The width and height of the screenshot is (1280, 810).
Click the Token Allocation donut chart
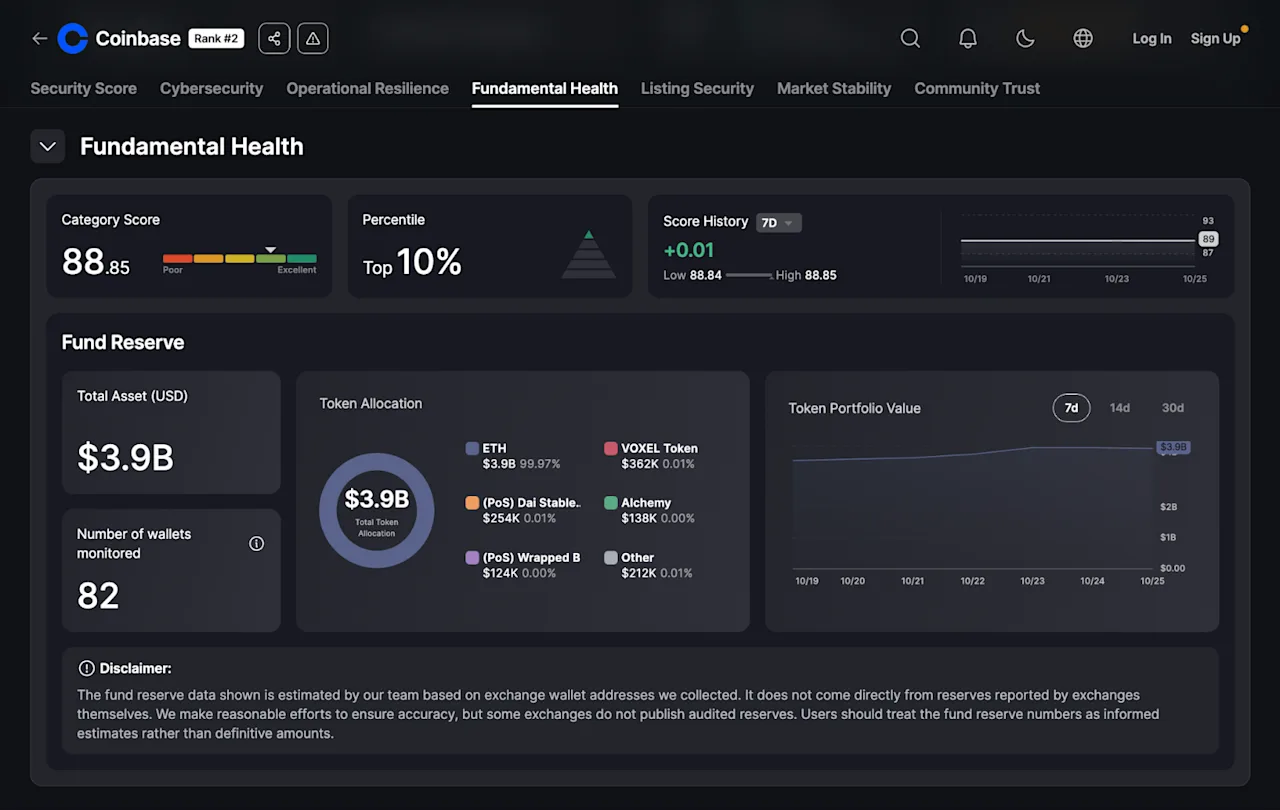pyautogui.click(x=377, y=511)
